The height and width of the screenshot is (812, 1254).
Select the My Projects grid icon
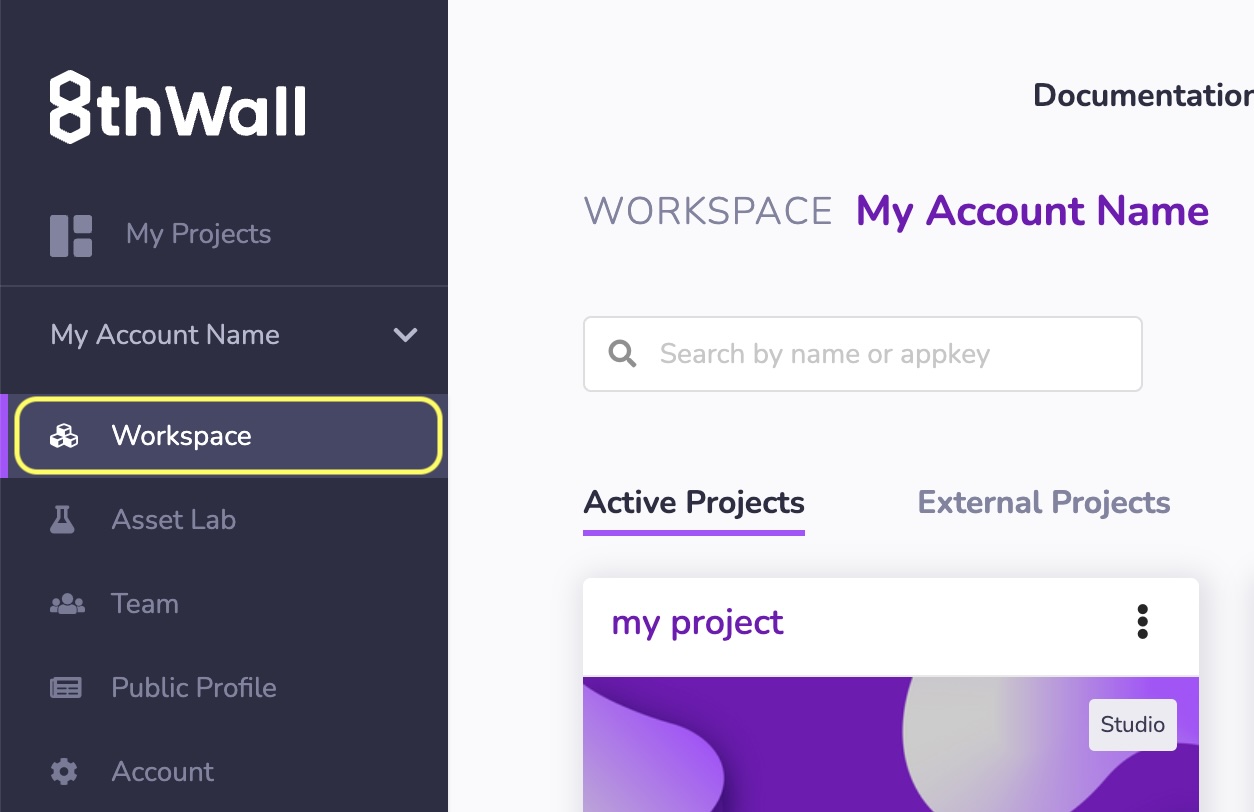(x=69, y=234)
